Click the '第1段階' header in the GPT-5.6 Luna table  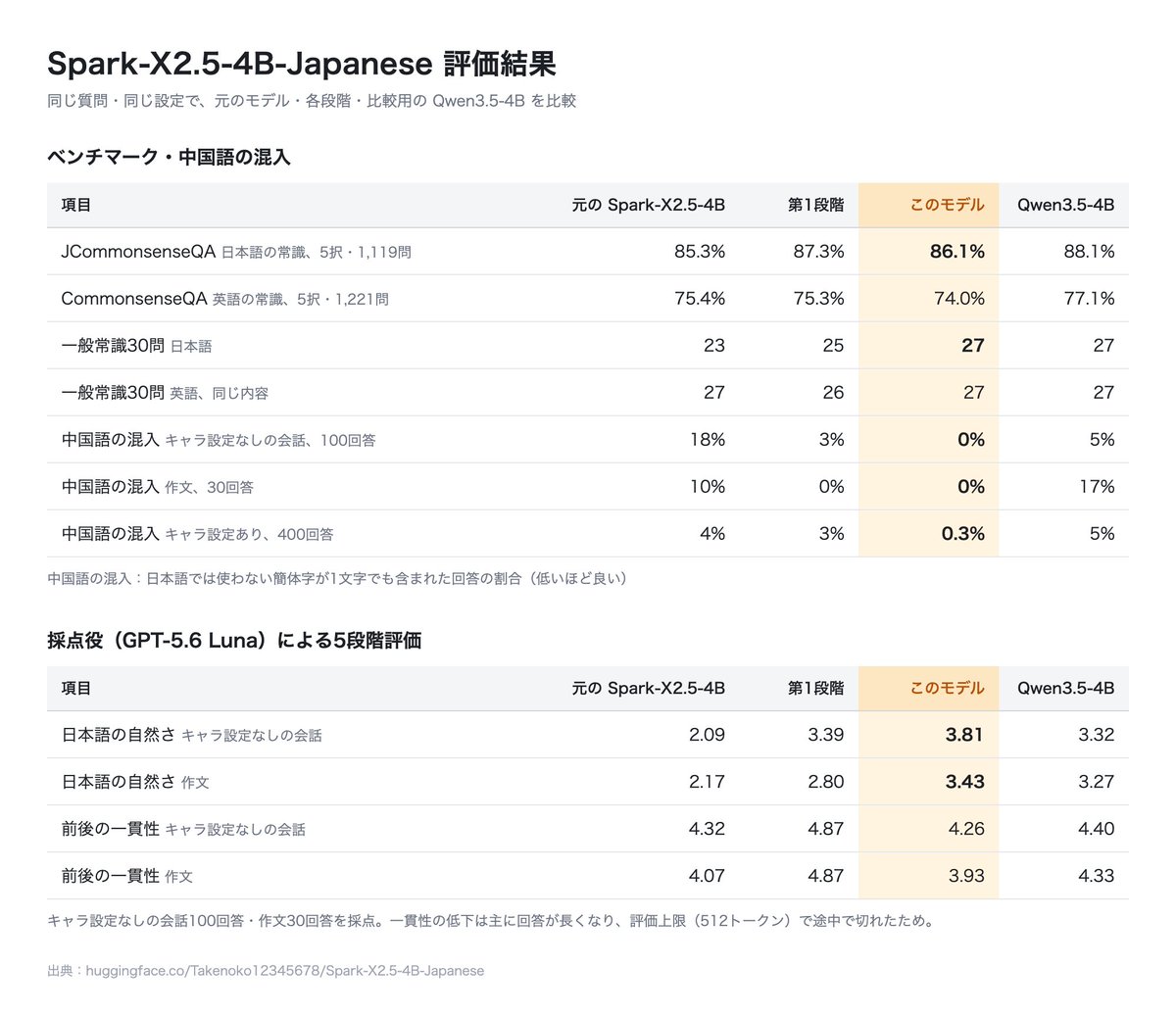tap(816, 688)
